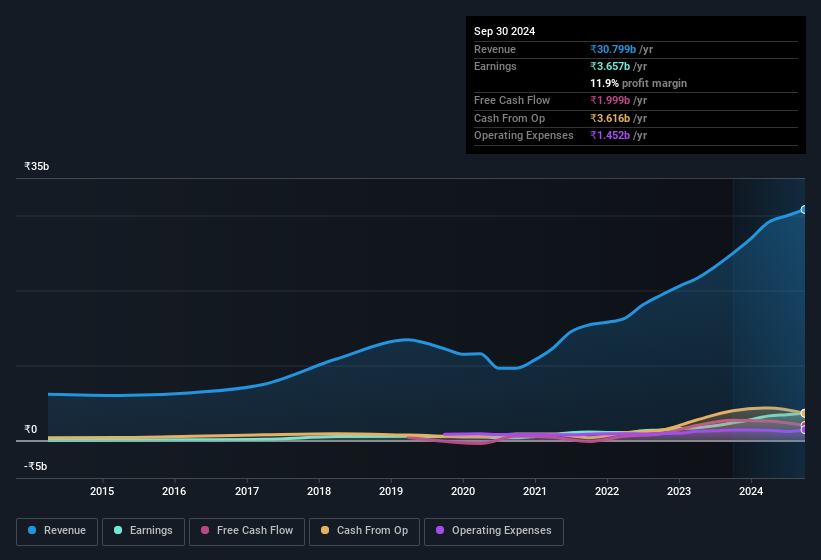Toggle the Operating Expenses legend button
This screenshot has width=821, height=560.
[494, 531]
